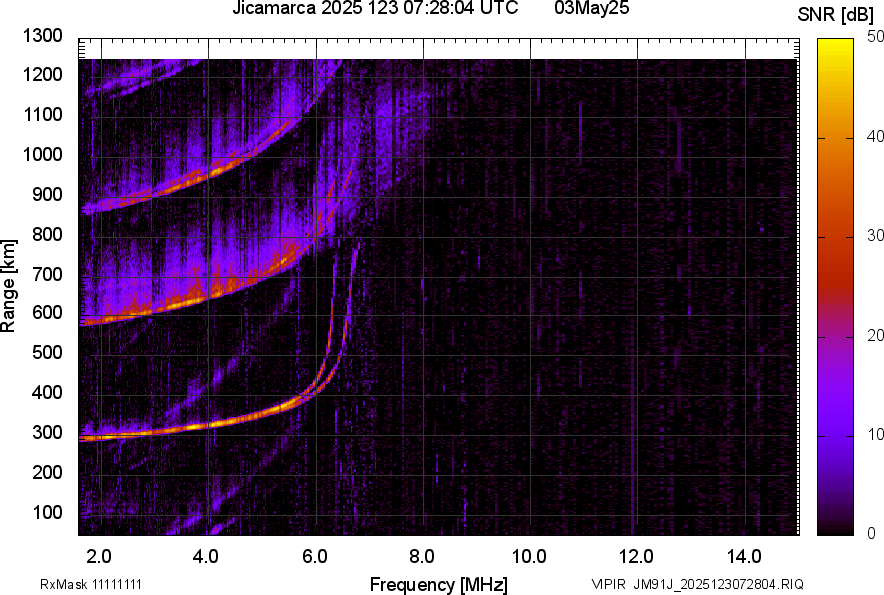Click the range tick label '500'
Viewport: 884px width, 595px height.
tap(47, 352)
